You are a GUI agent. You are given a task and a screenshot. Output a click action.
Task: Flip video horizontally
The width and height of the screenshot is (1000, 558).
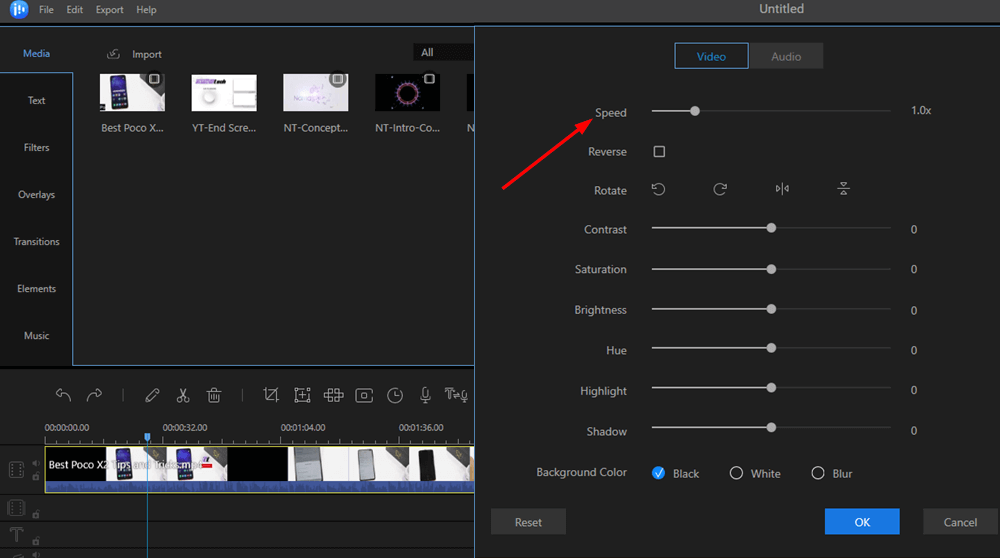pos(782,190)
